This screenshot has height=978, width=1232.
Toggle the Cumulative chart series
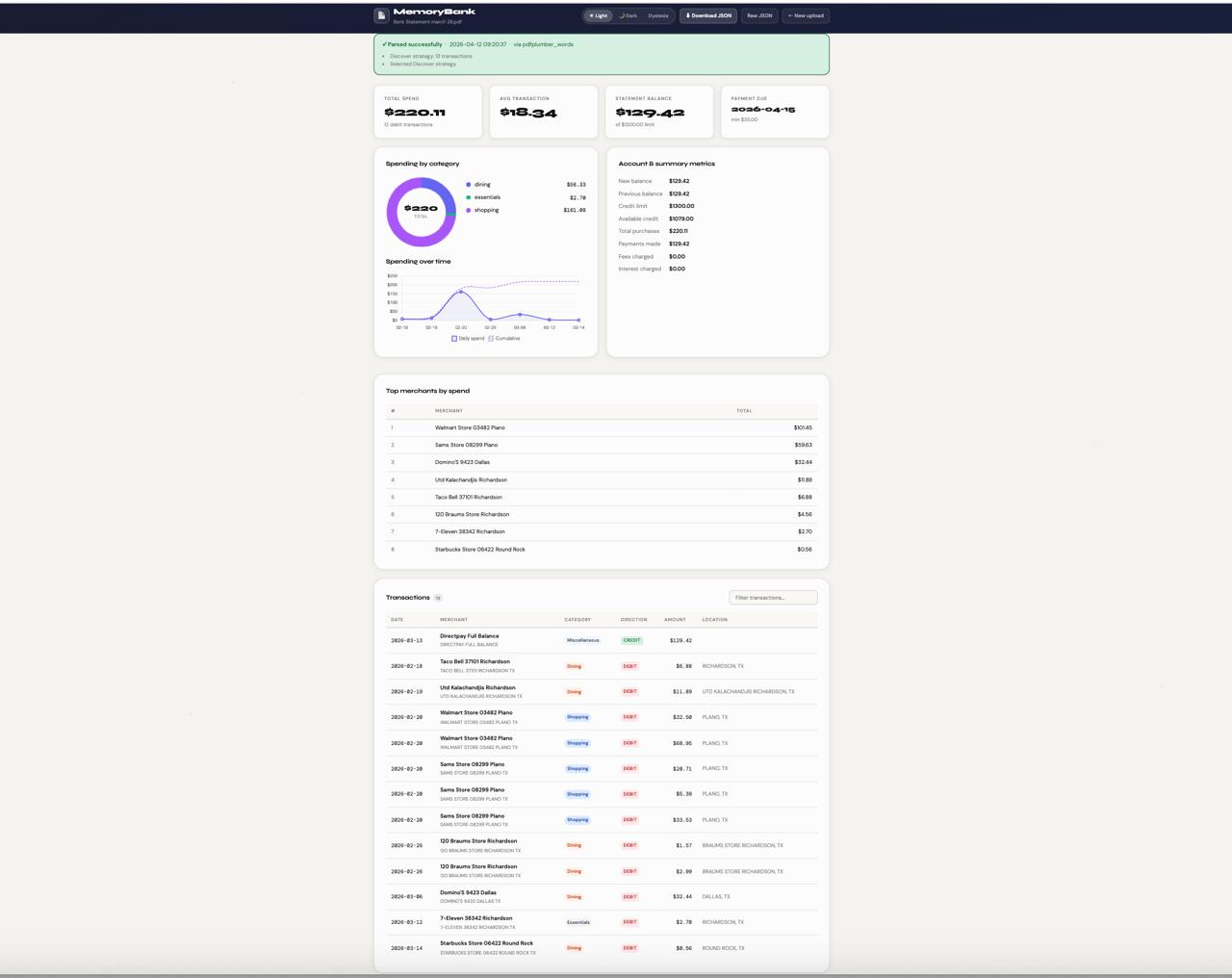[x=503, y=339]
